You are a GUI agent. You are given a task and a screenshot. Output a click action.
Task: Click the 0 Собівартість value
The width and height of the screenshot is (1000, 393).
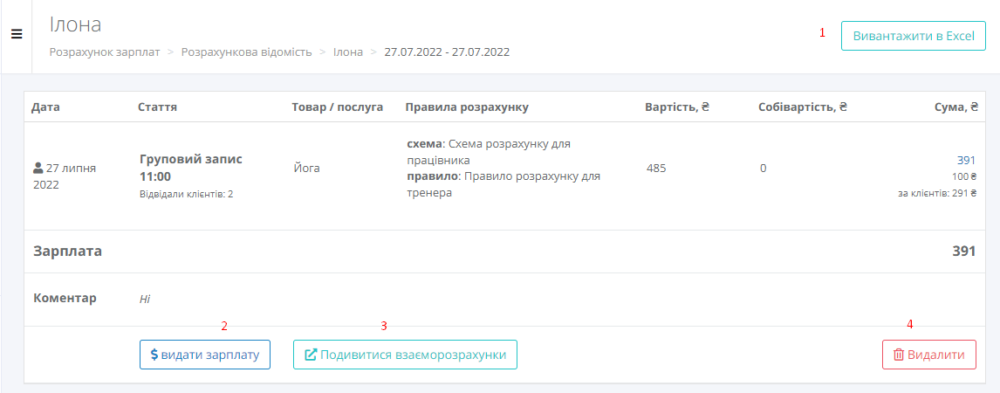point(763,168)
